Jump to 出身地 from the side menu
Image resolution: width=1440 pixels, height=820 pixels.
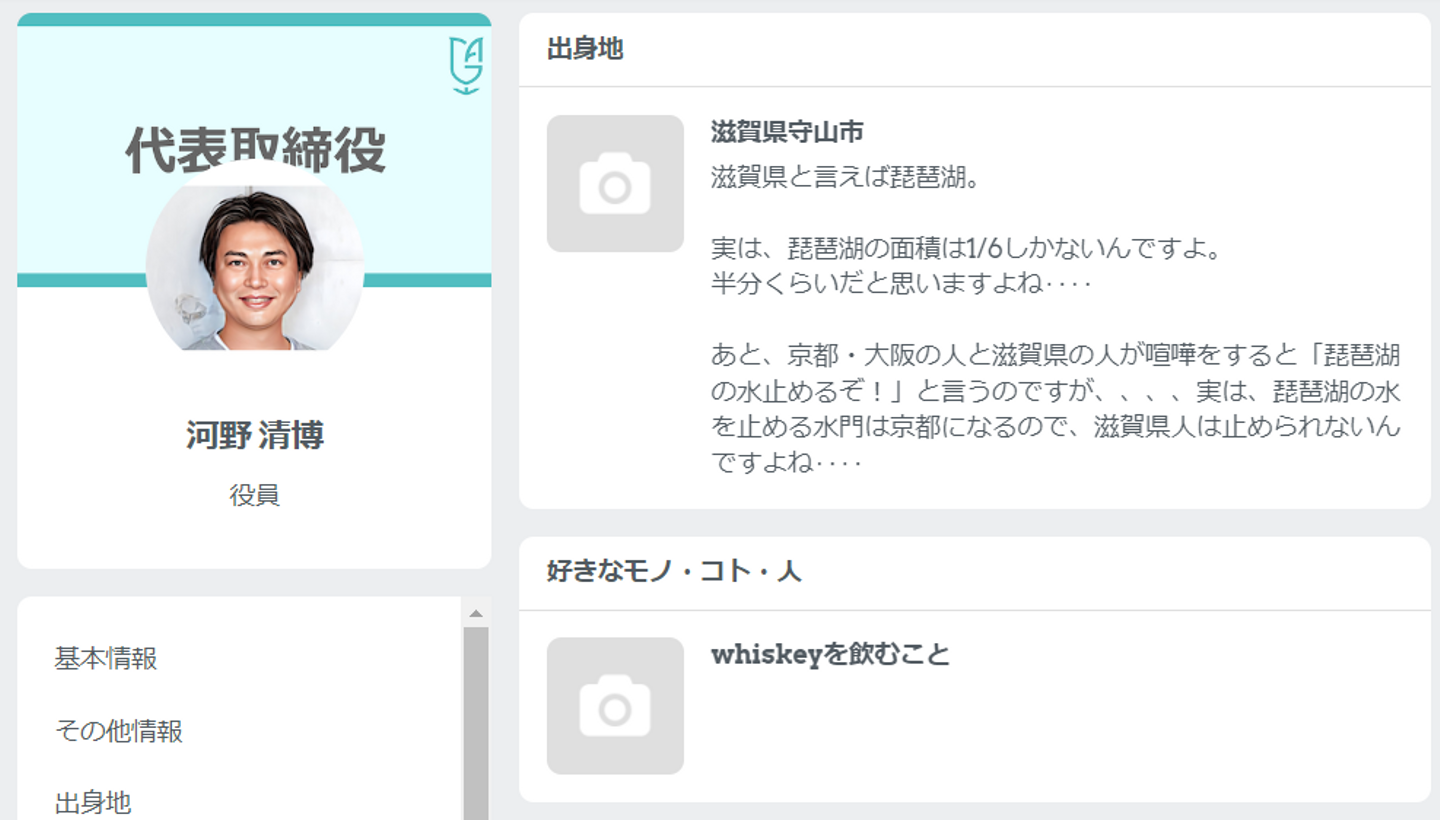point(93,803)
